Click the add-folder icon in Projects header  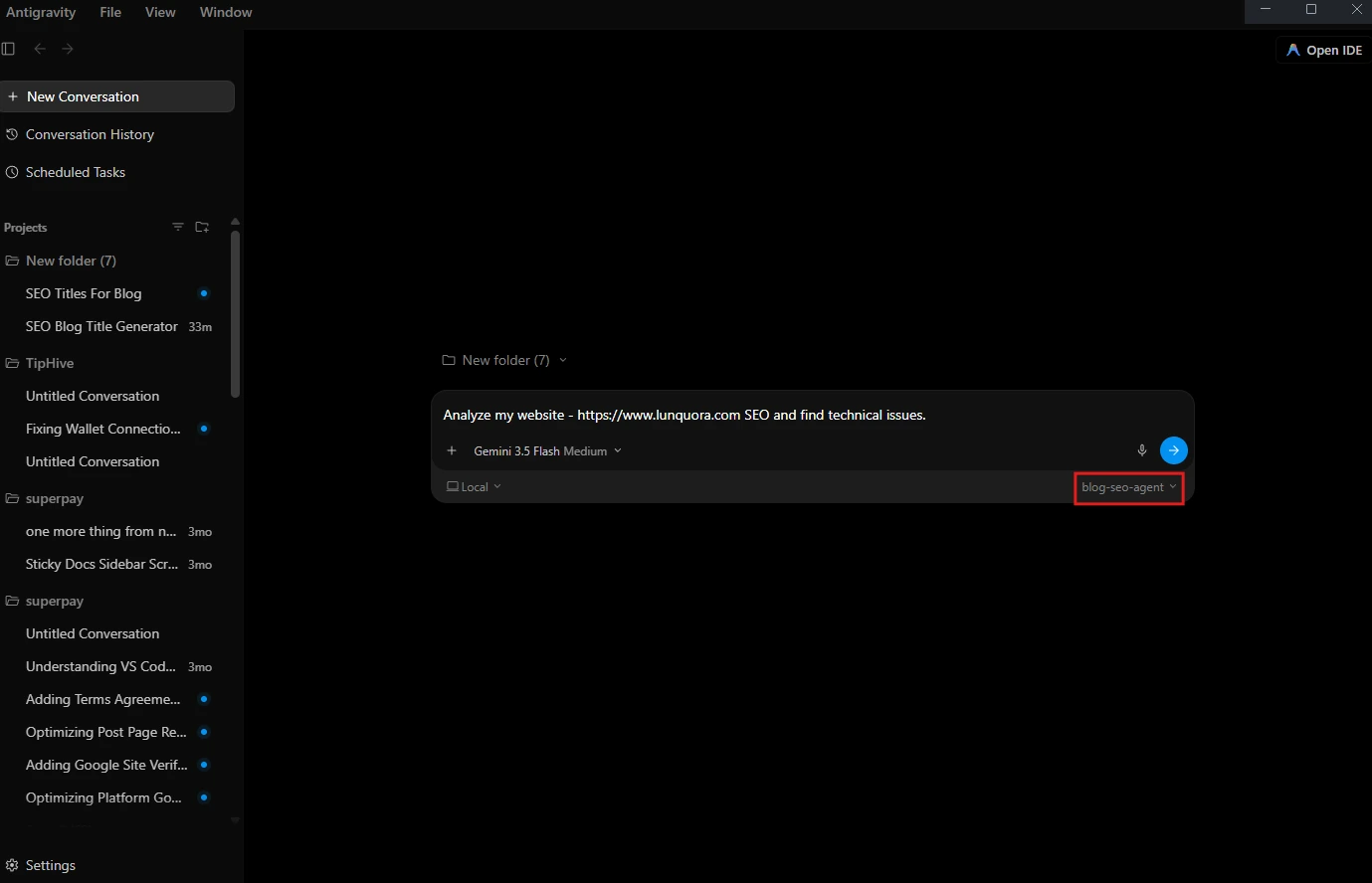click(x=202, y=228)
